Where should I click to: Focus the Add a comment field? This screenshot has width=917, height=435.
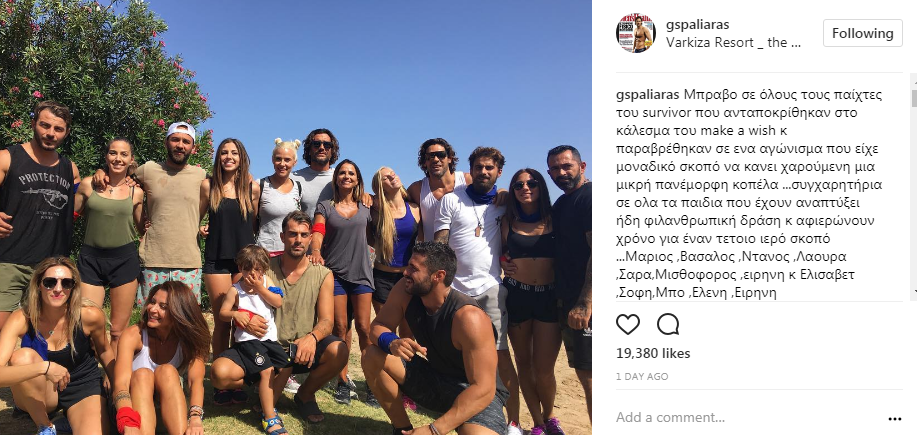[749, 417]
